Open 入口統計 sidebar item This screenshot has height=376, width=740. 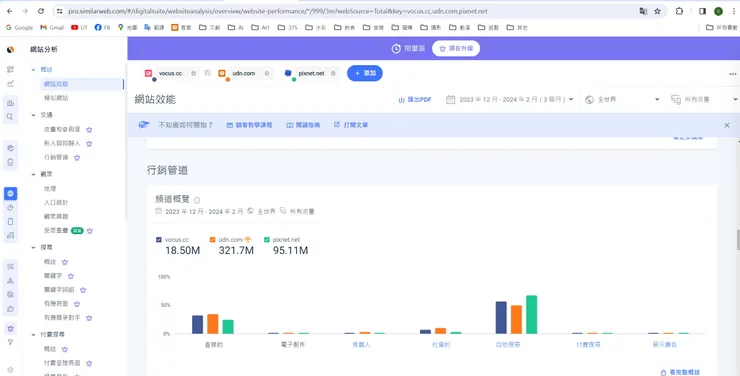coord(56,202)
